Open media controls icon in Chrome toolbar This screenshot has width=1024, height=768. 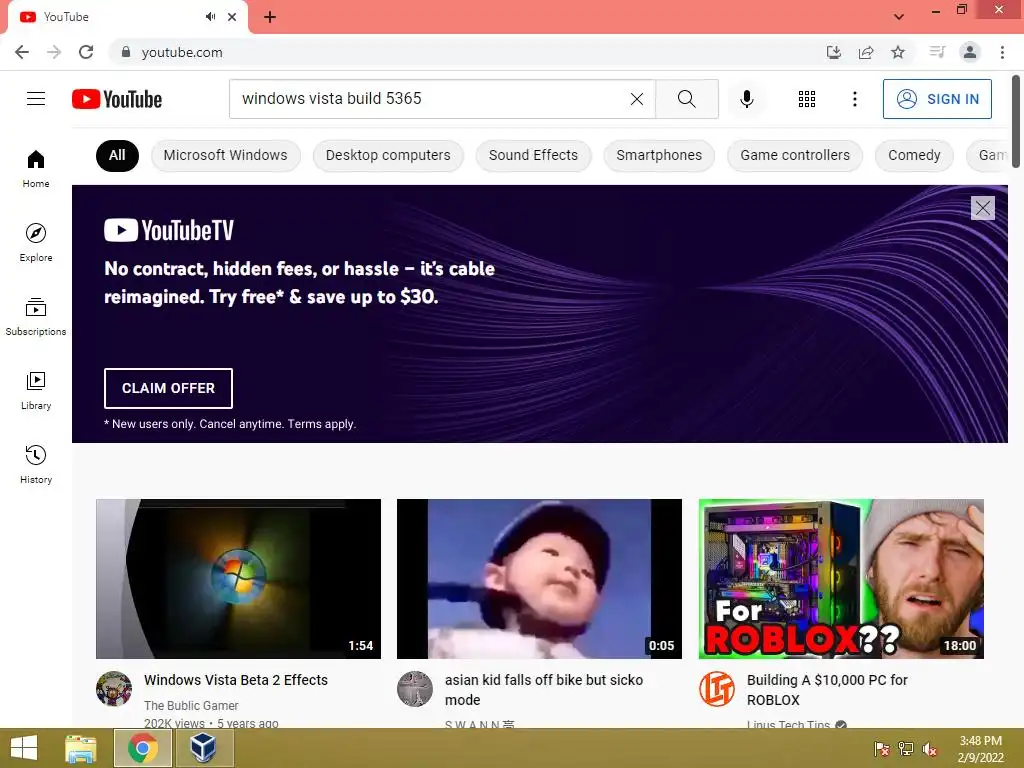[937, 52]
